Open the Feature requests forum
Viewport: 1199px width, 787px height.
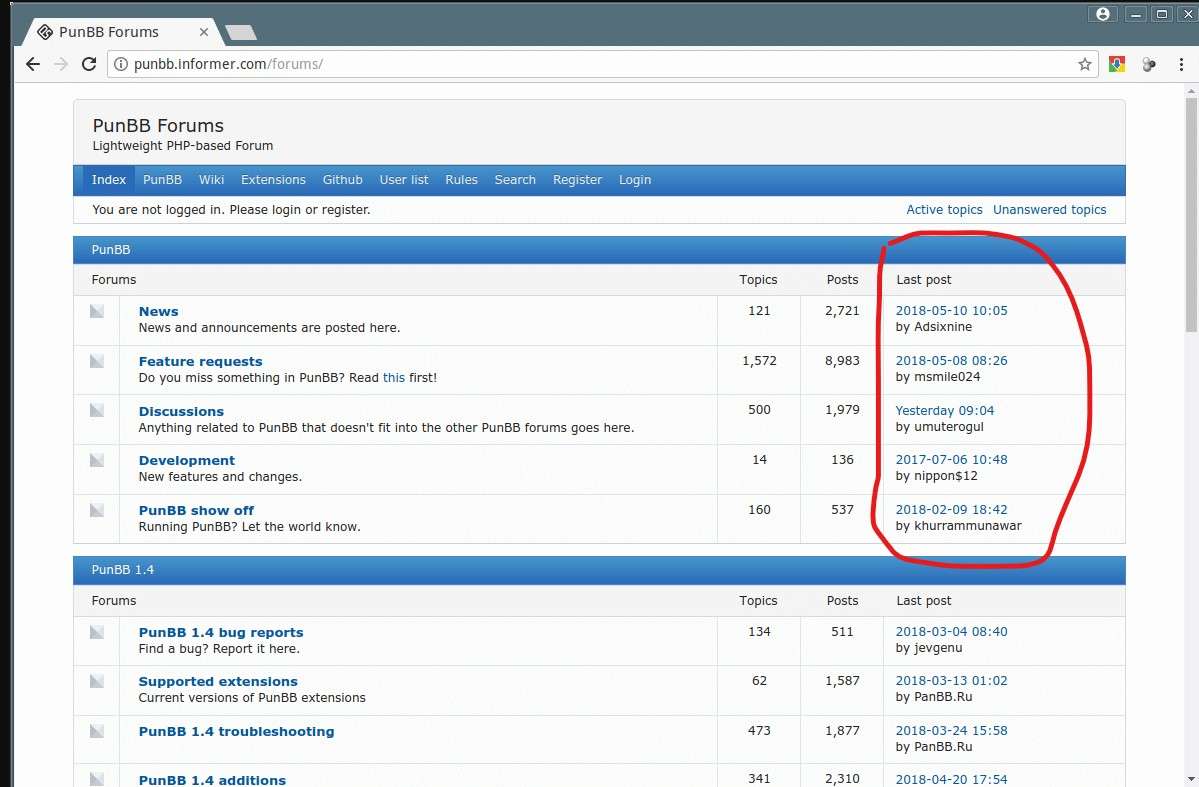click(x=200, y=361)
